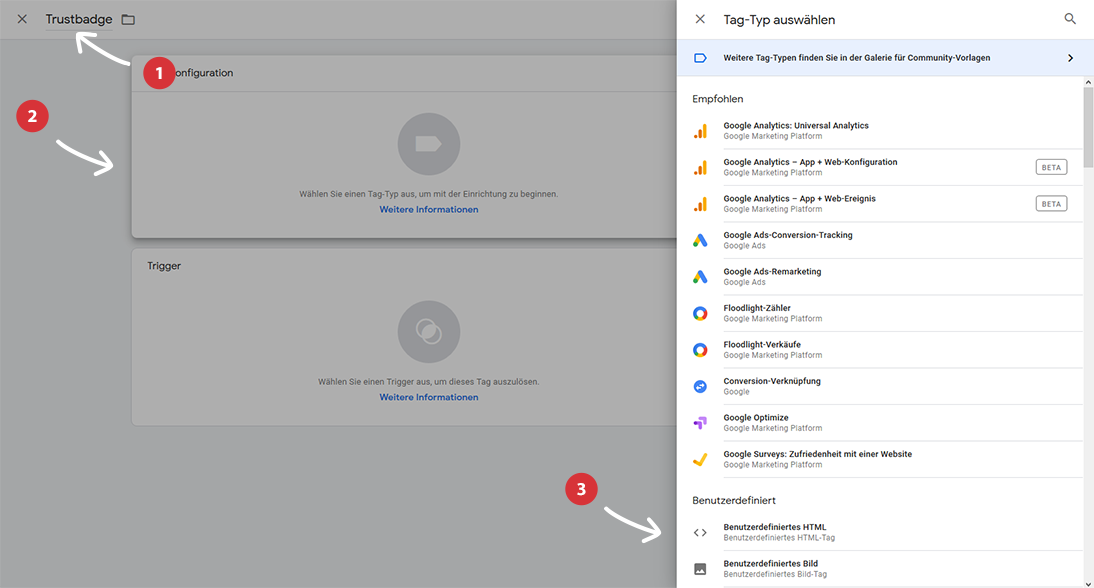Close the Trustbadge tag editor
This screenshot has height=588, width=1094.
pyautogui.click(x=22, y=19)
